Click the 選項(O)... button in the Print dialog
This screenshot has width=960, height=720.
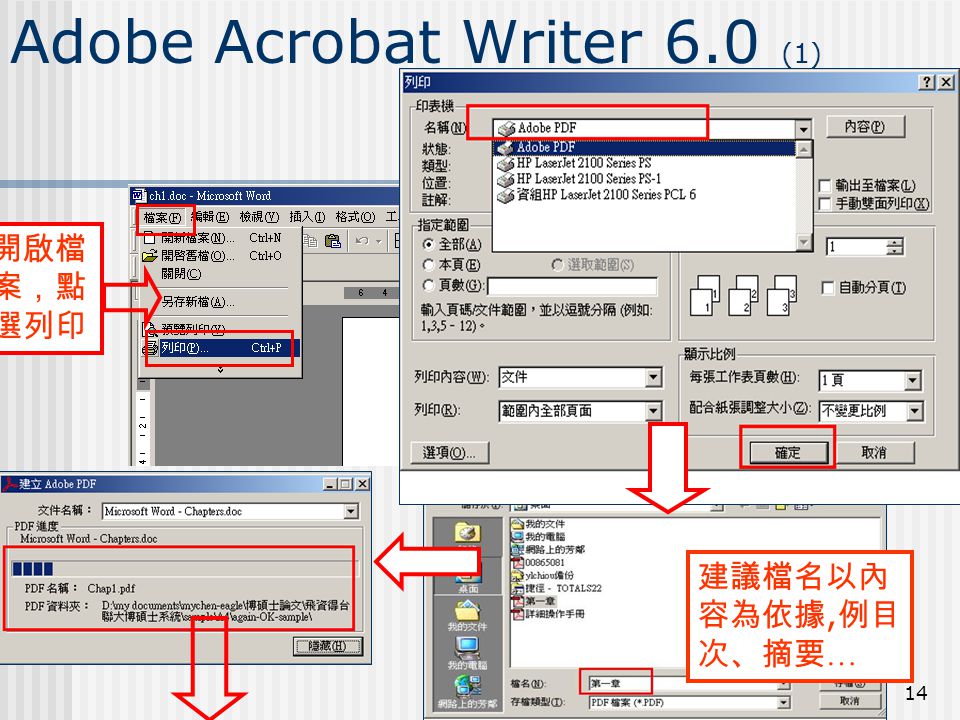point(450,452)
